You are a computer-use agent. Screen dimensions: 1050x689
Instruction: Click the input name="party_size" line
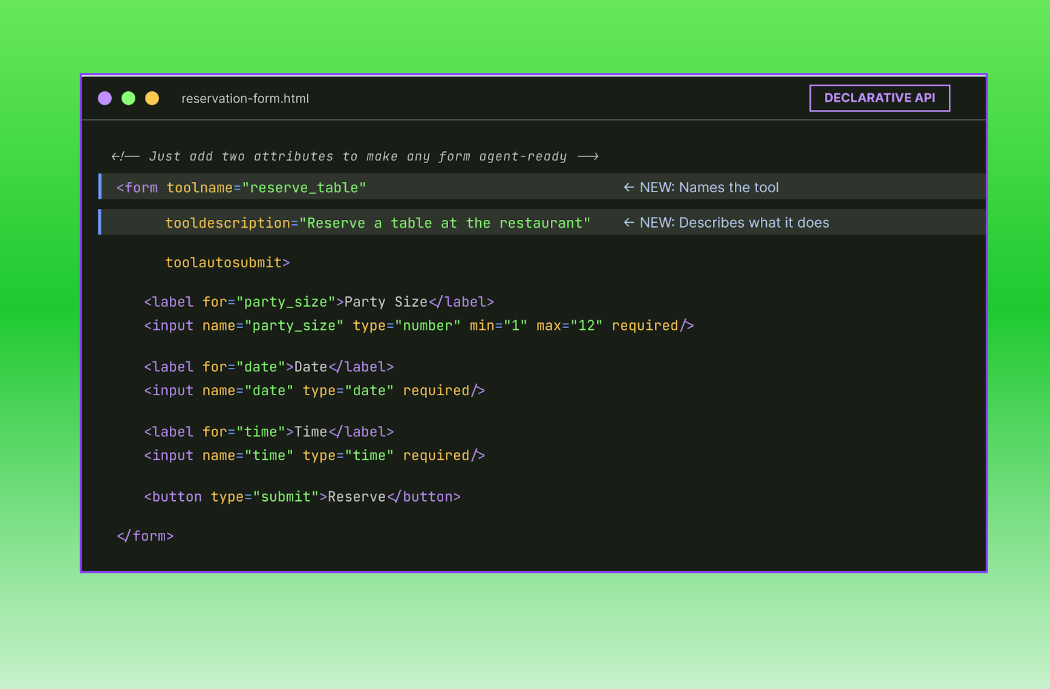point(419,325)
